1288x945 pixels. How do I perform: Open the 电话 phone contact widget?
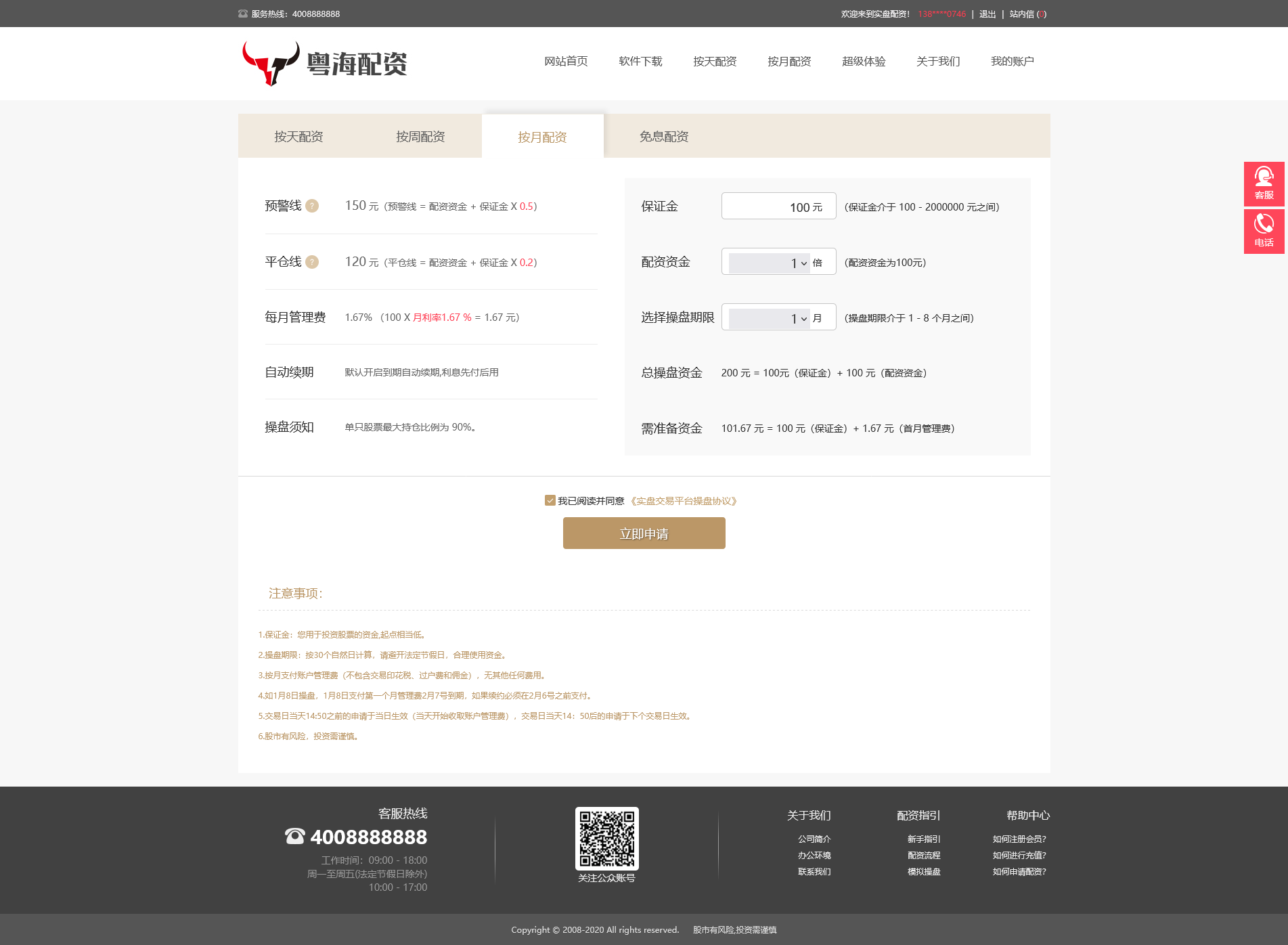[1264, 231]
